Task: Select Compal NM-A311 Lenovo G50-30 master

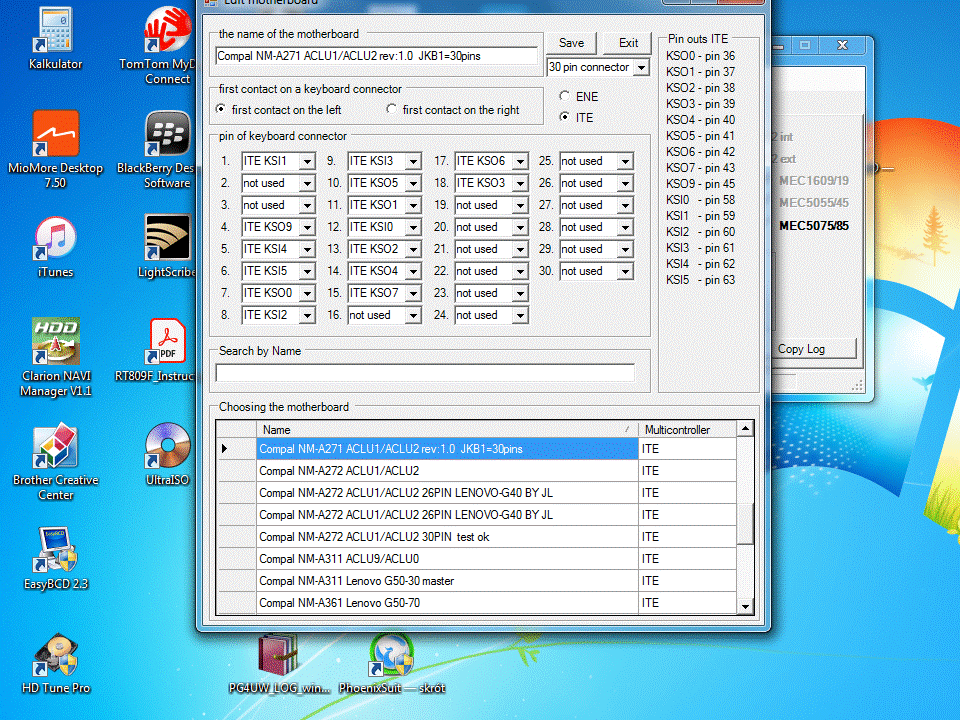Action: 447,581
